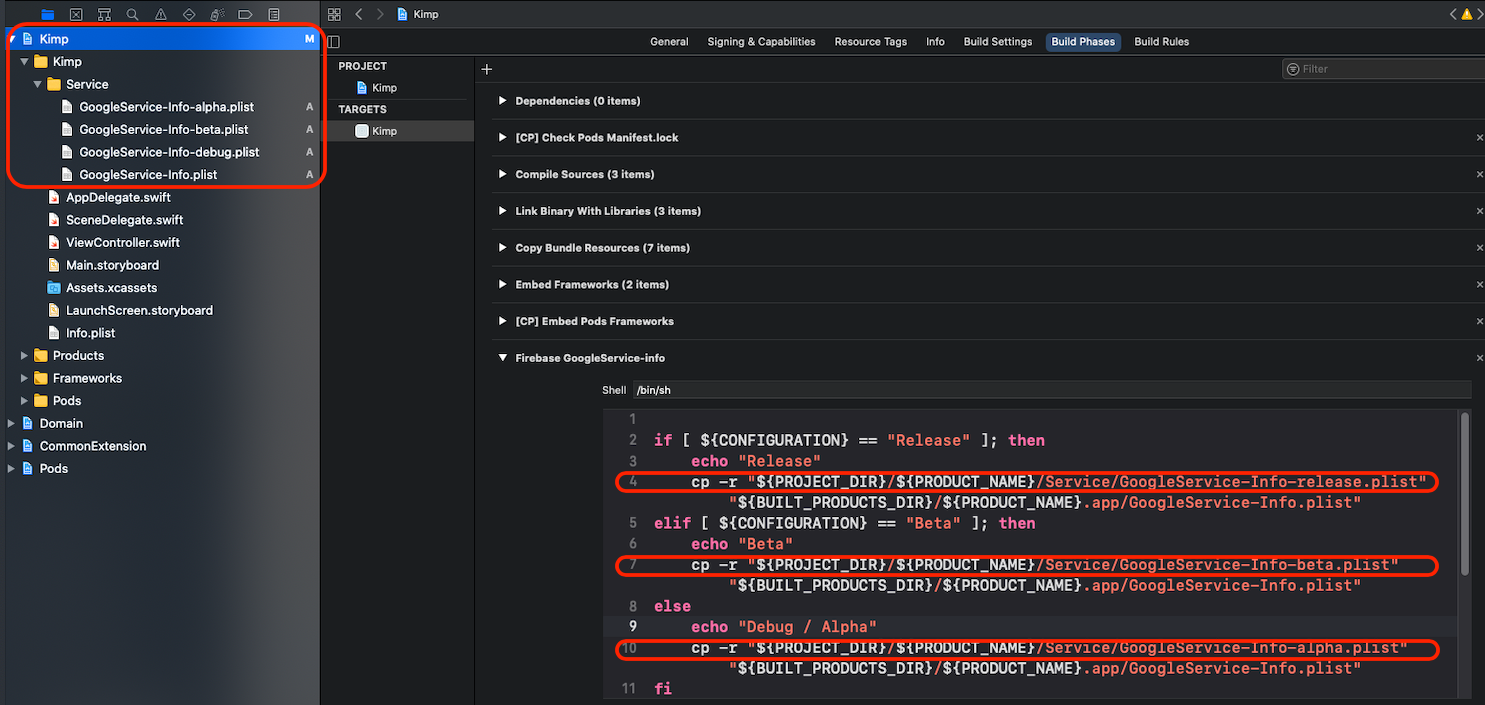Delete the Link Binary With Libraries phase
The width and height of the screenshot is (1485, 705).
coord(1480,211)
